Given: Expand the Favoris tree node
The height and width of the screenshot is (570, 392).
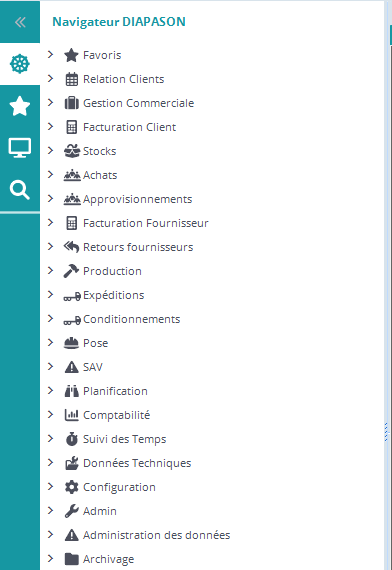Looking at the screenshot, I should 51,55.
